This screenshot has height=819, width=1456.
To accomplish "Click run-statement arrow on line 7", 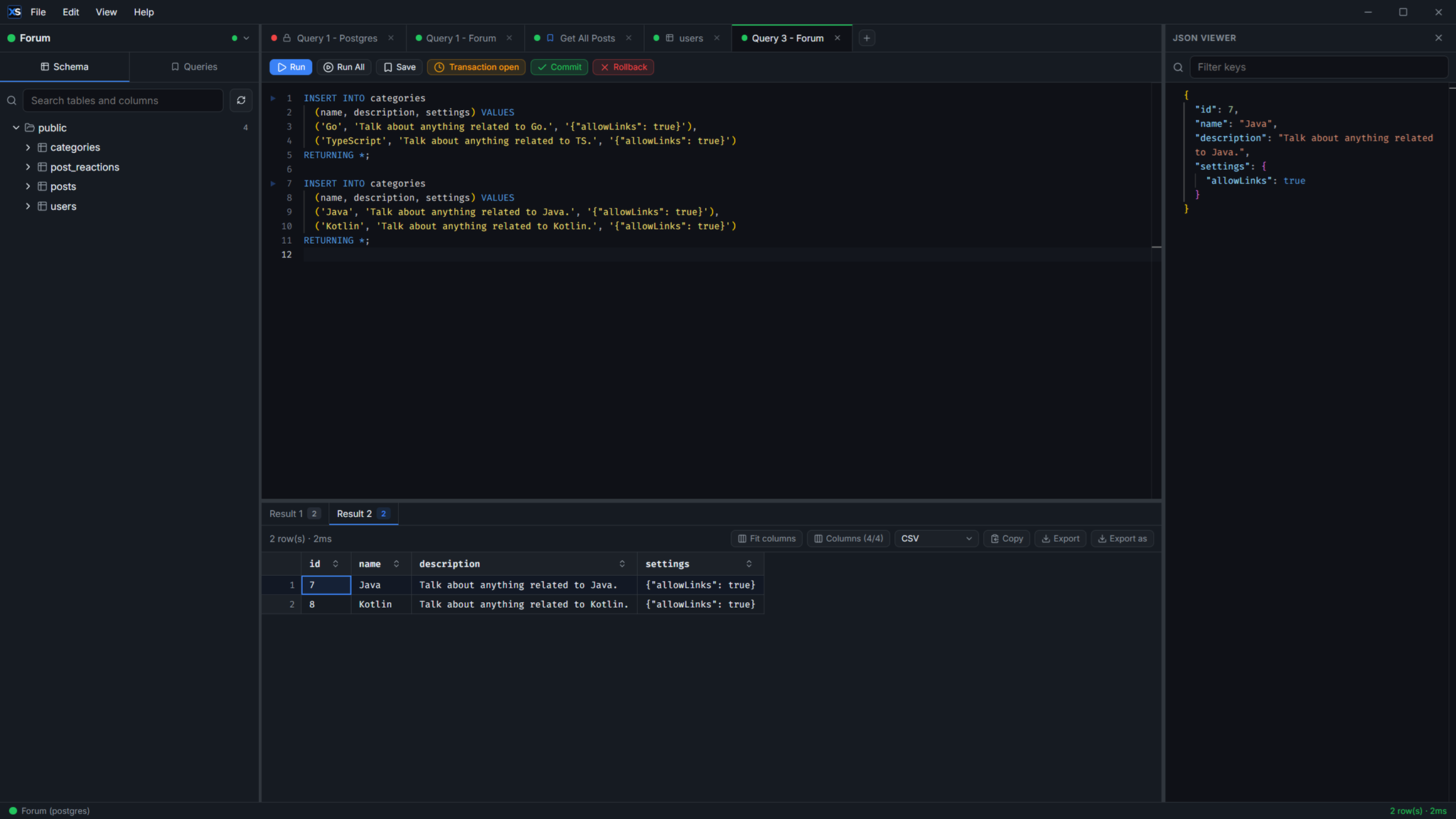I will coord(273,183).
